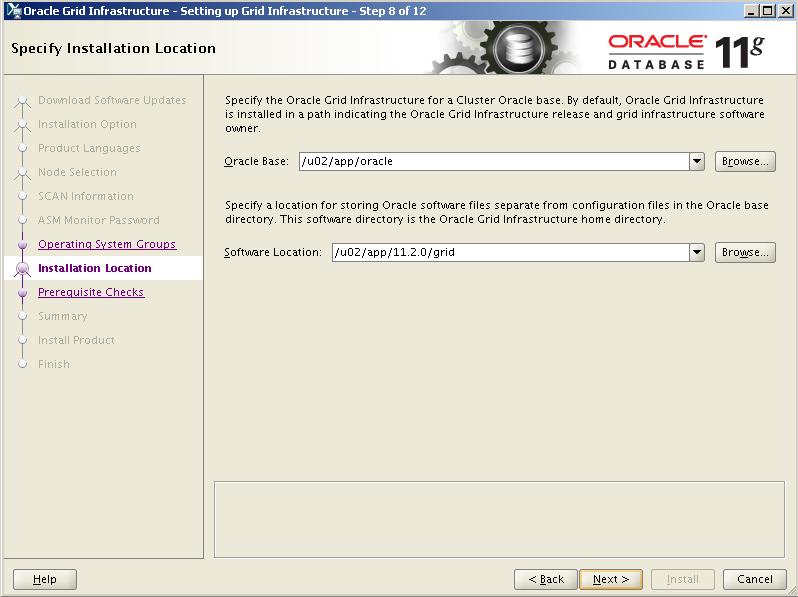Click the Summary step label
Image resolution: width=798 pixels, height=597 pixels.
point(63,316)
